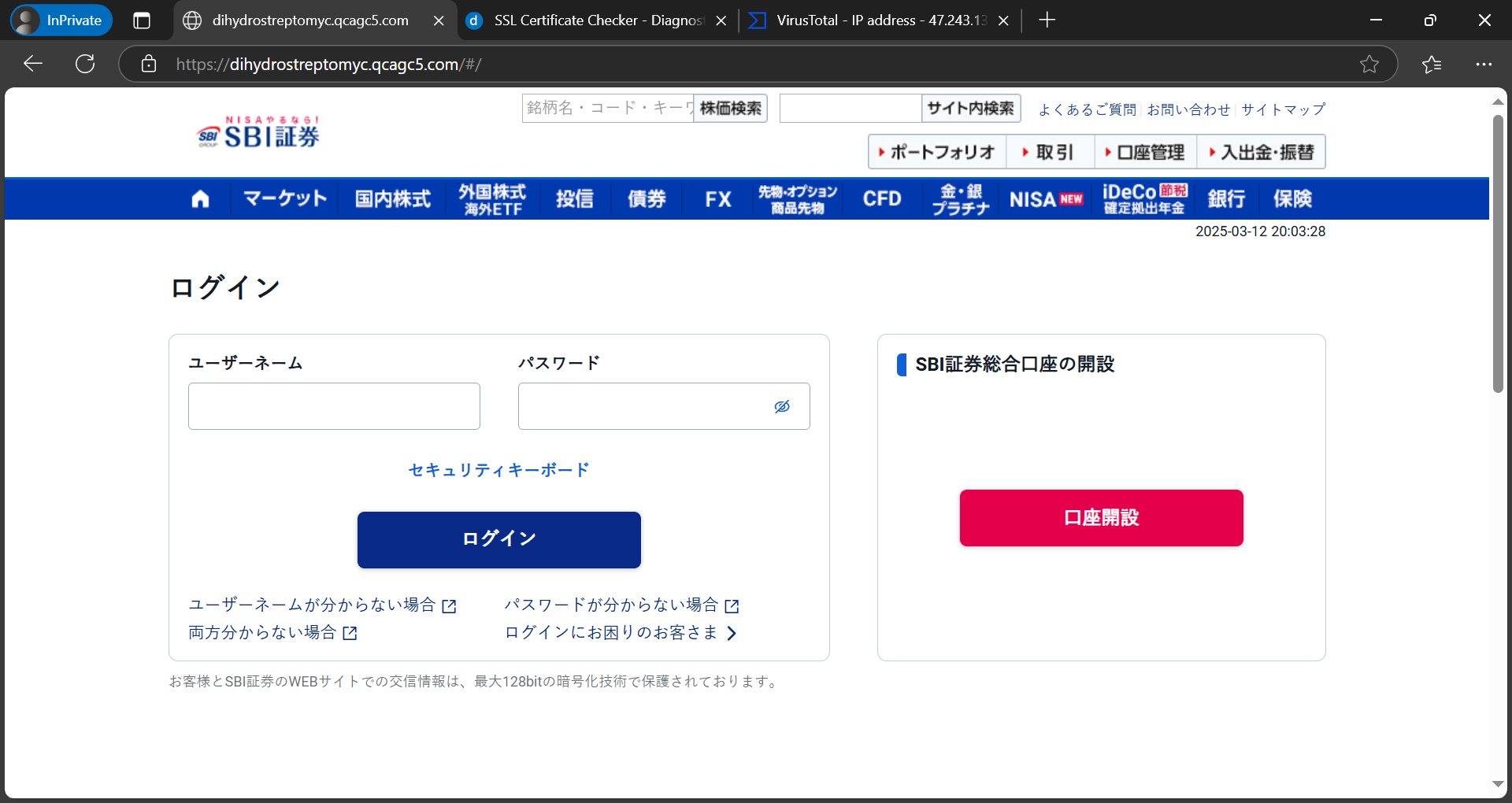Focus the パスワード input field
Image resolution: width=1512 pixels, height=803 pixels.
pyautogui.click(x=664, y=406)
